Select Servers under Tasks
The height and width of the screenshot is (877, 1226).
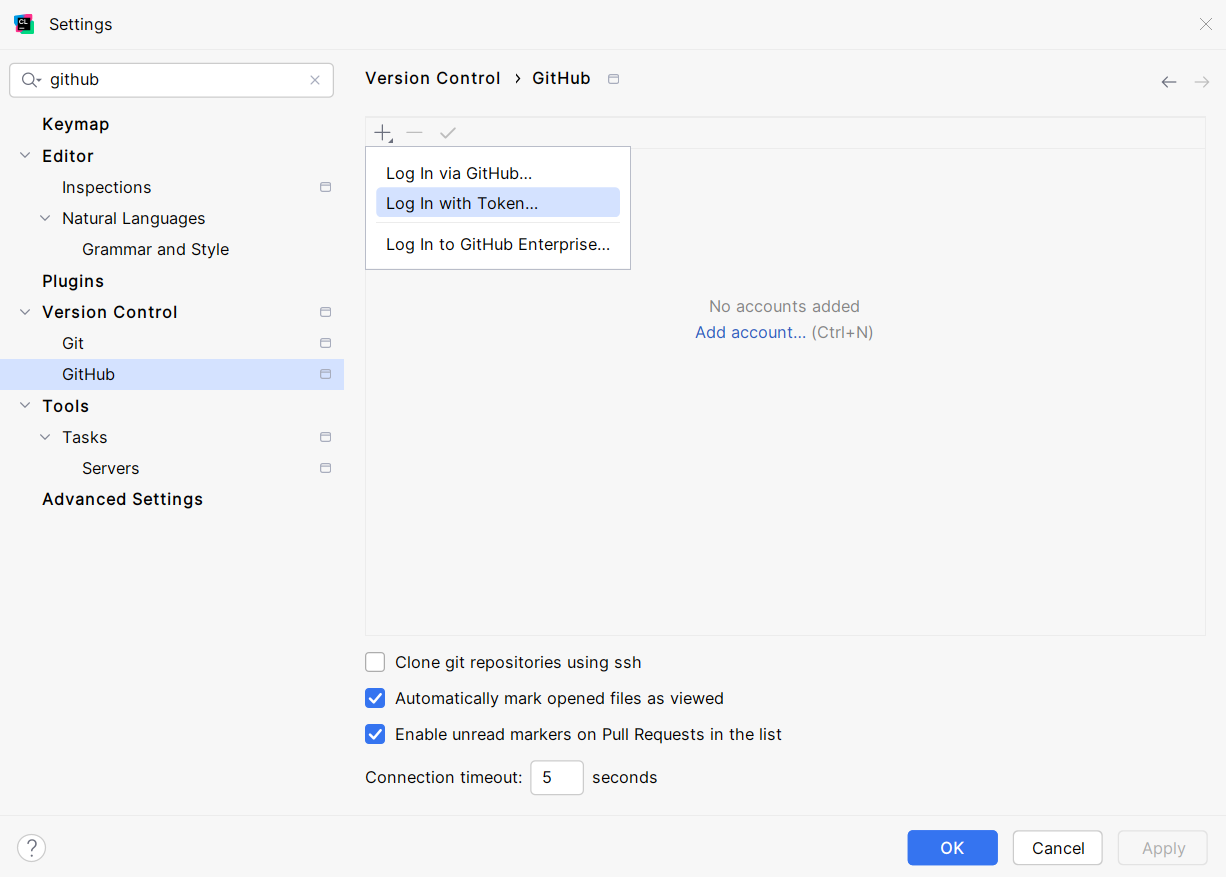click(111, 468)
